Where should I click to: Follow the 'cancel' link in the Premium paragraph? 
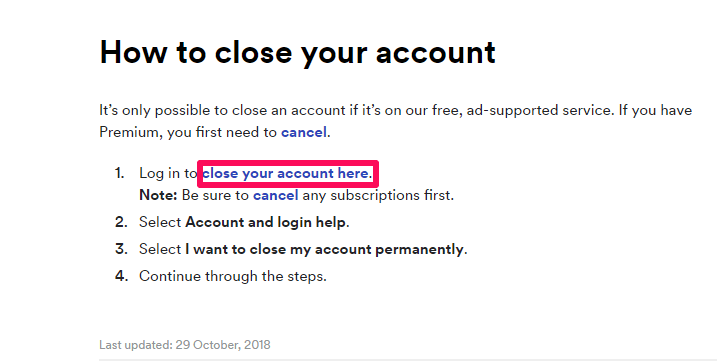[304, 133]
